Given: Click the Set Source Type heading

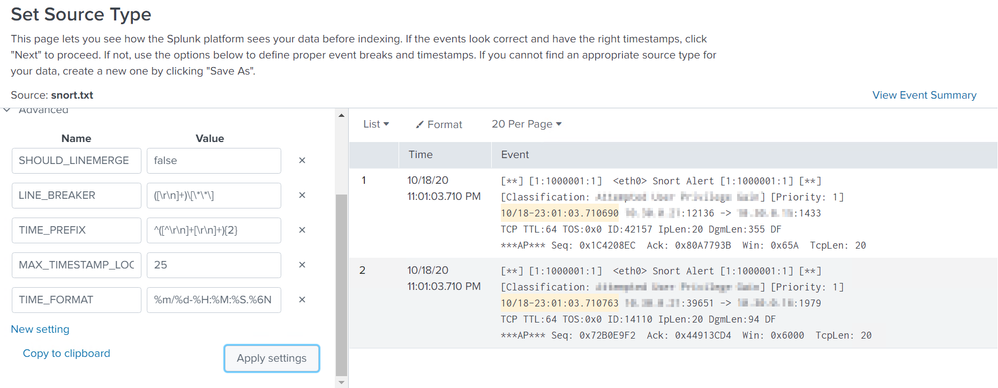Looking at the screenshot, I should click(x=81, y=14).
